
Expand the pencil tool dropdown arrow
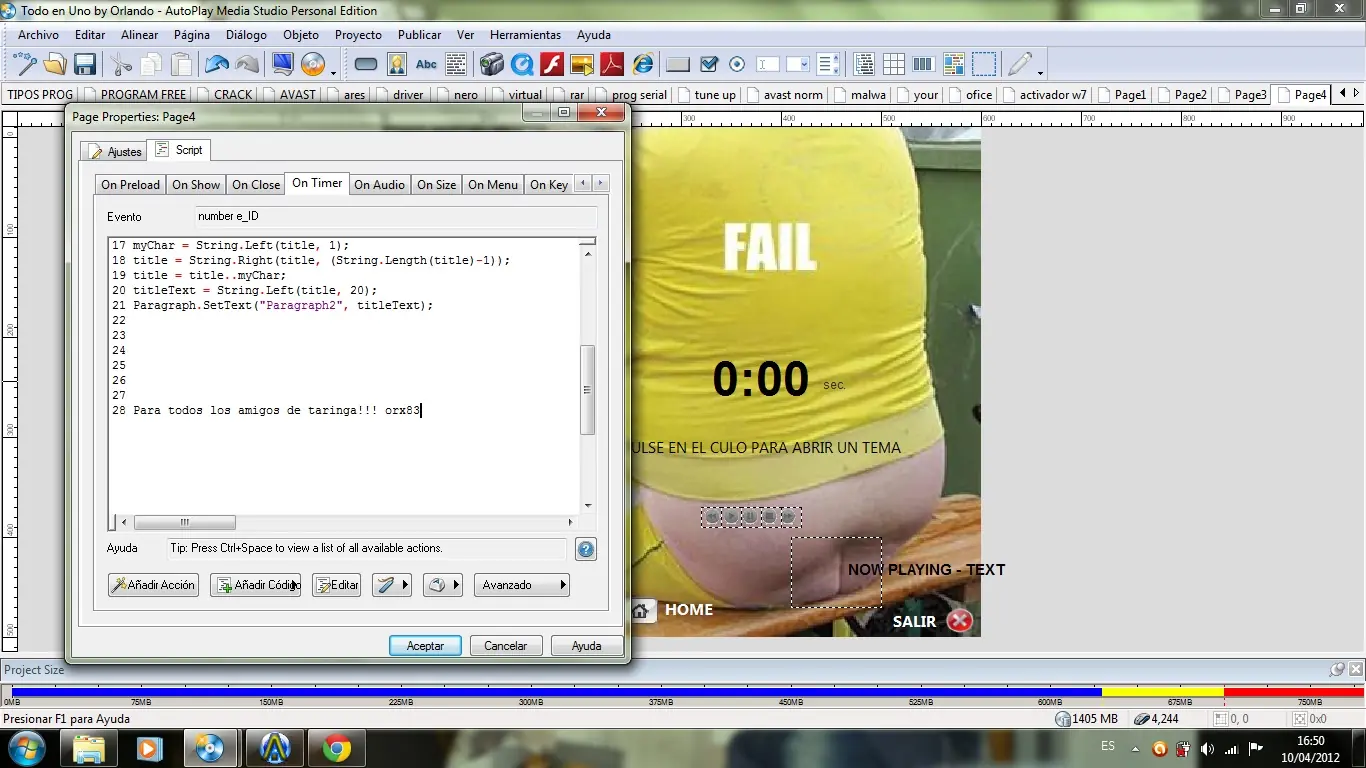tap(1040, 72)
